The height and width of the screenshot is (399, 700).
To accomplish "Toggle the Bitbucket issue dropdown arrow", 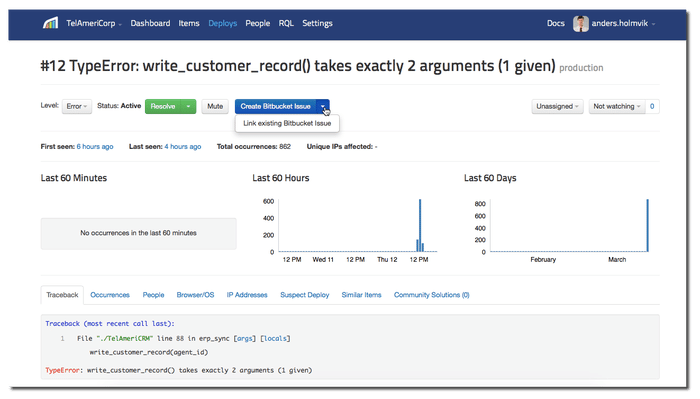I will 323,106.
